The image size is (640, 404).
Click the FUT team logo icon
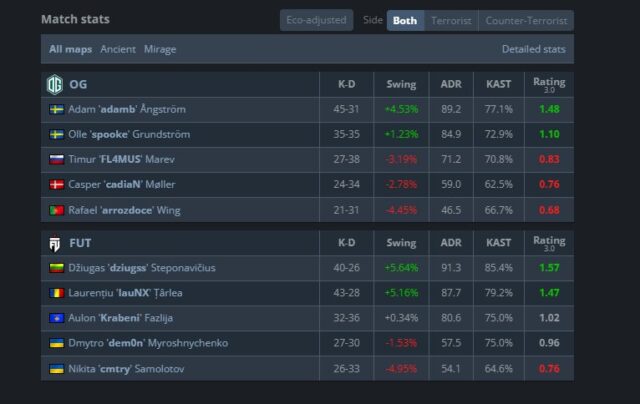(x=55, y=243)
